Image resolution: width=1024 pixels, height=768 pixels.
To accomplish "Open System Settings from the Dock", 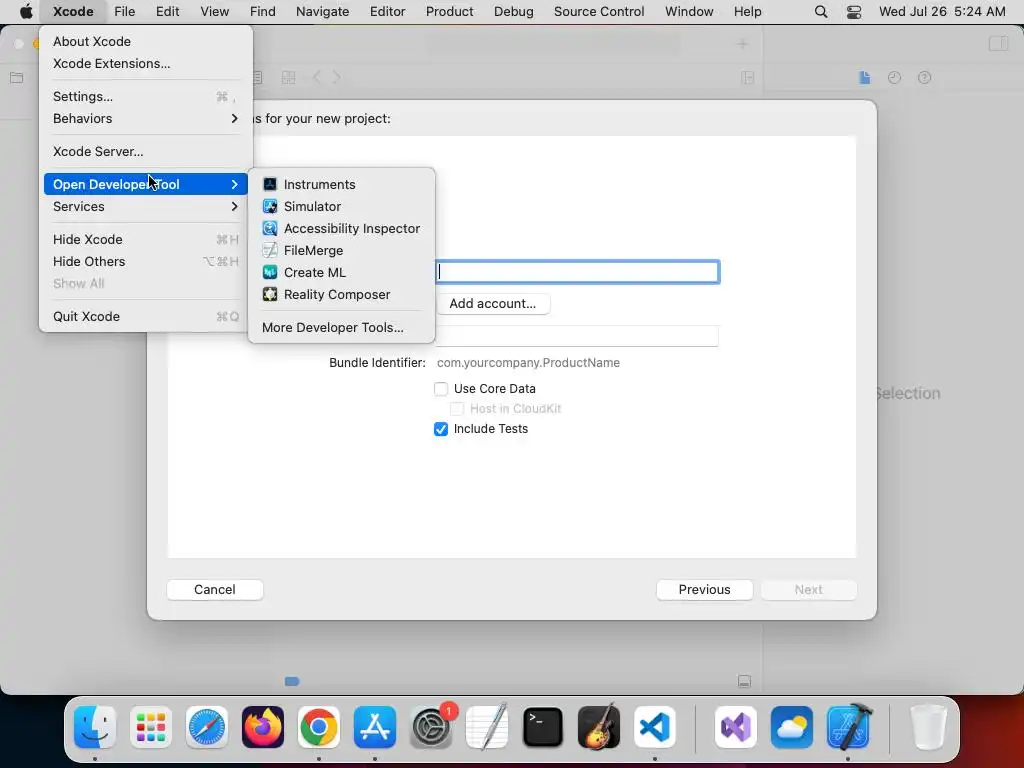I will [x=431, y=727].
